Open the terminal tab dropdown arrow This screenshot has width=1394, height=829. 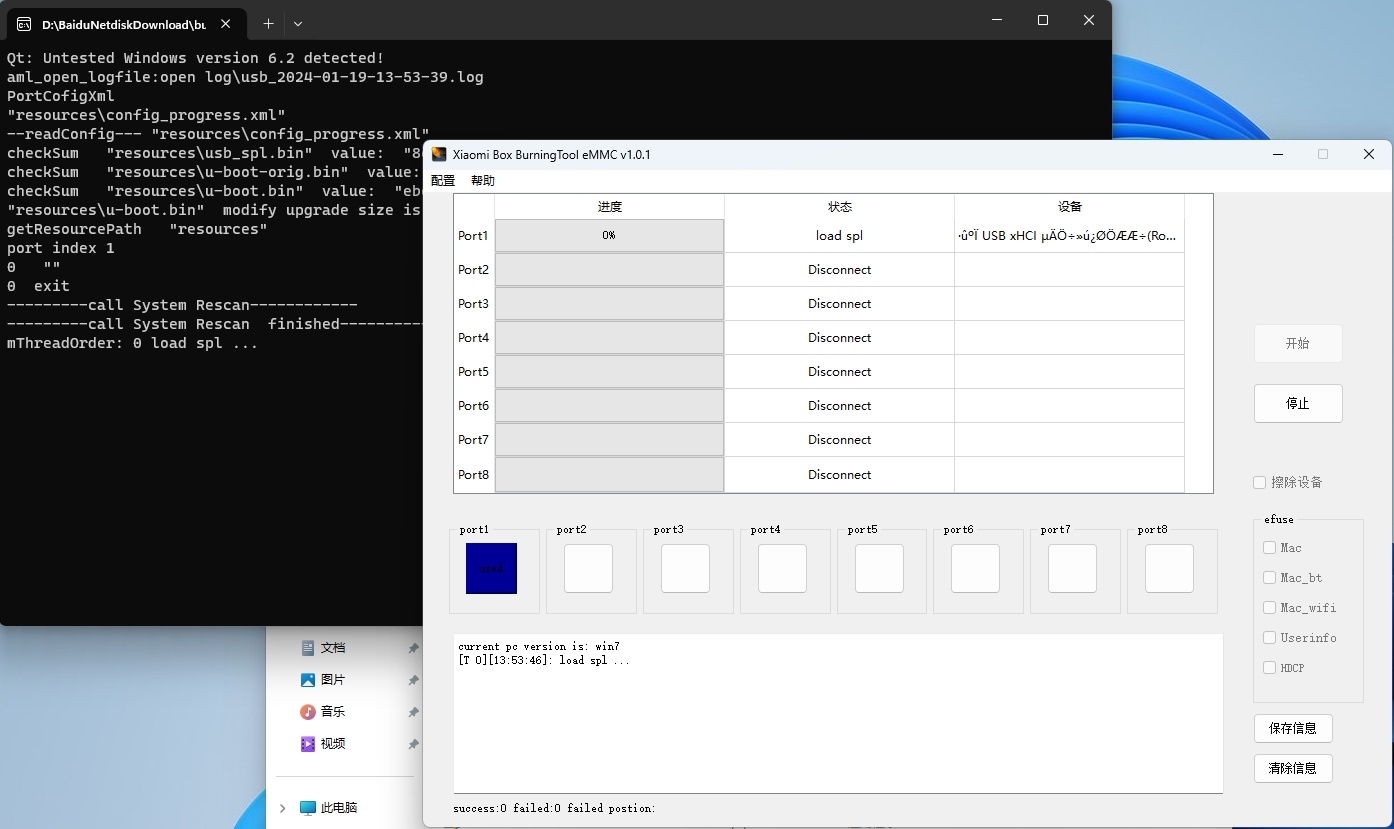click(298, 23)
